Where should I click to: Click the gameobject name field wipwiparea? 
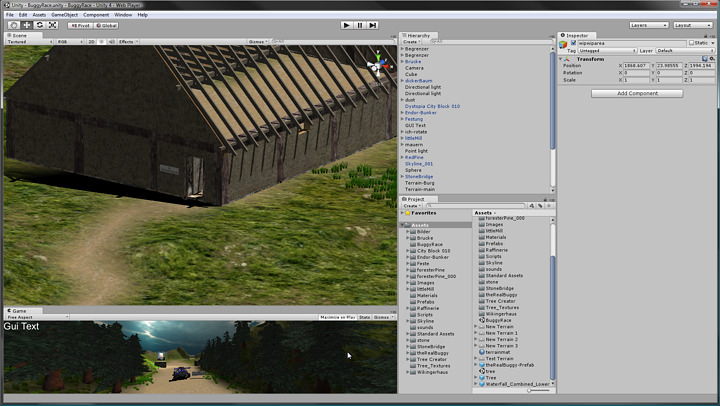coord(632,43)
